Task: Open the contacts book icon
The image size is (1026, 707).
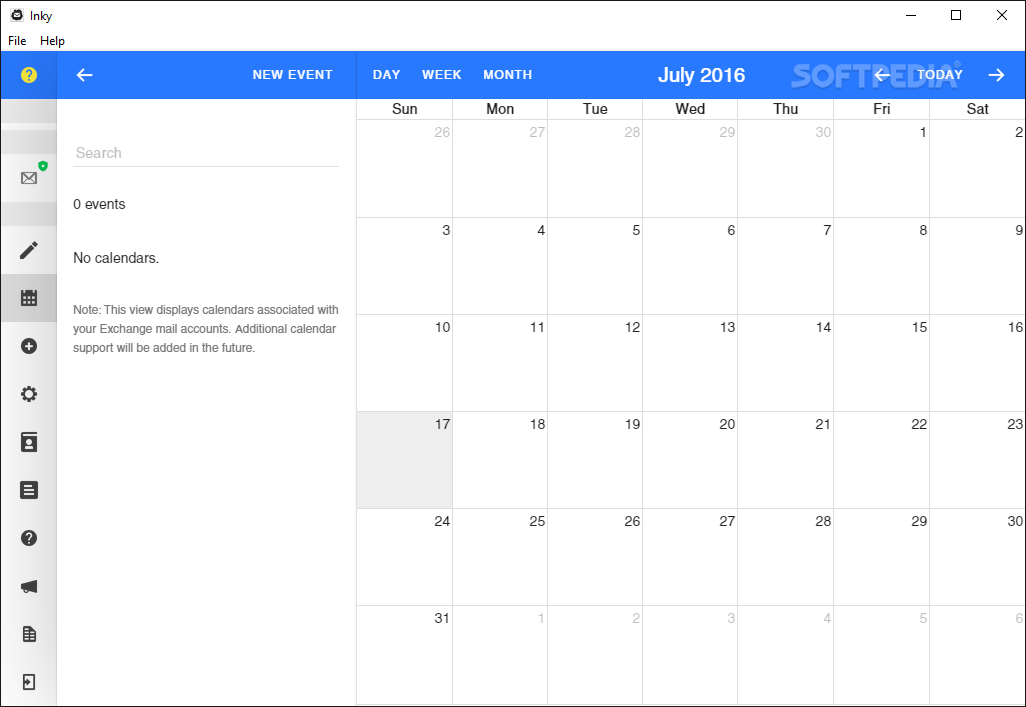Action: (x=29, y=443)
